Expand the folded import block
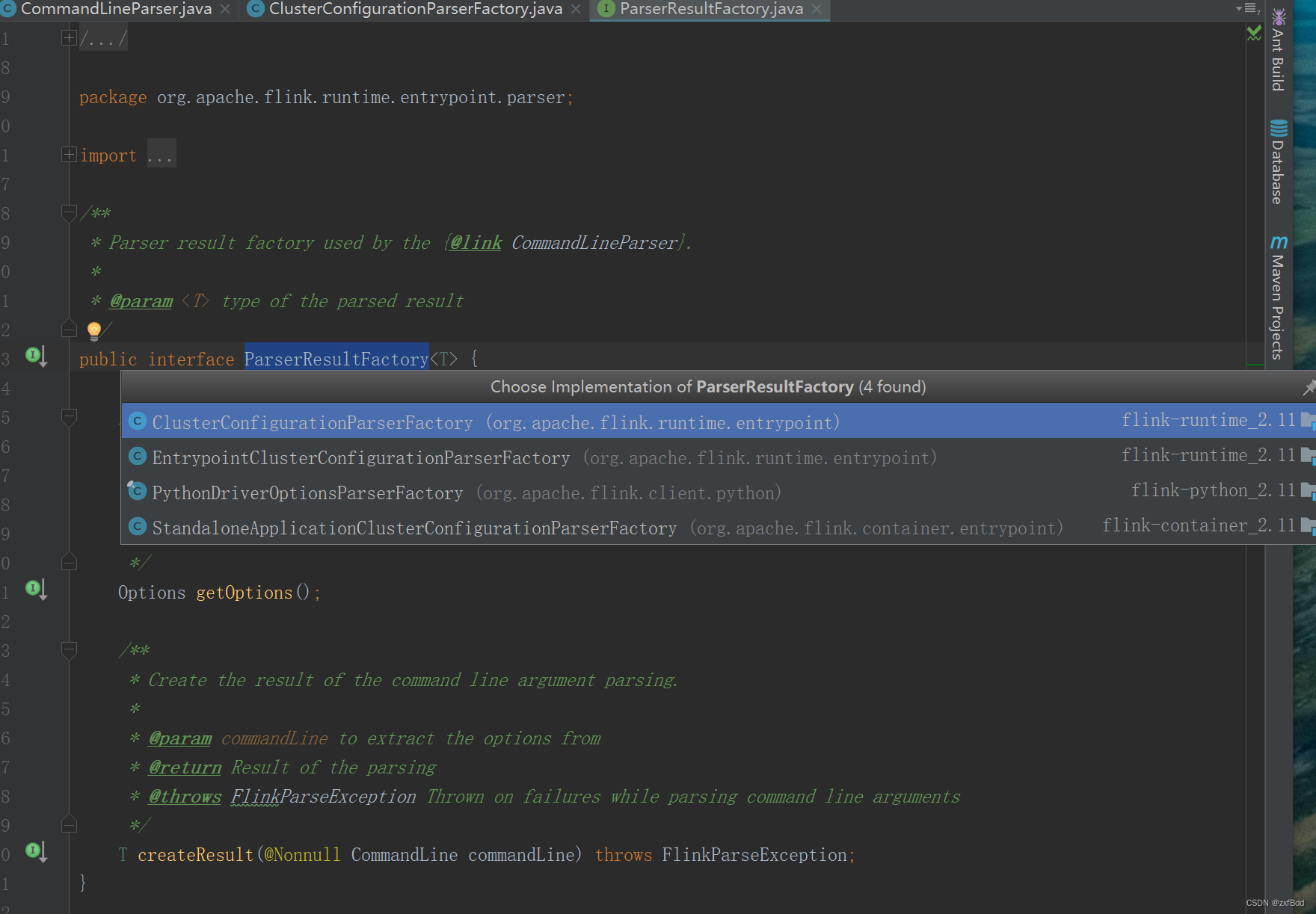 pos(69,155)
